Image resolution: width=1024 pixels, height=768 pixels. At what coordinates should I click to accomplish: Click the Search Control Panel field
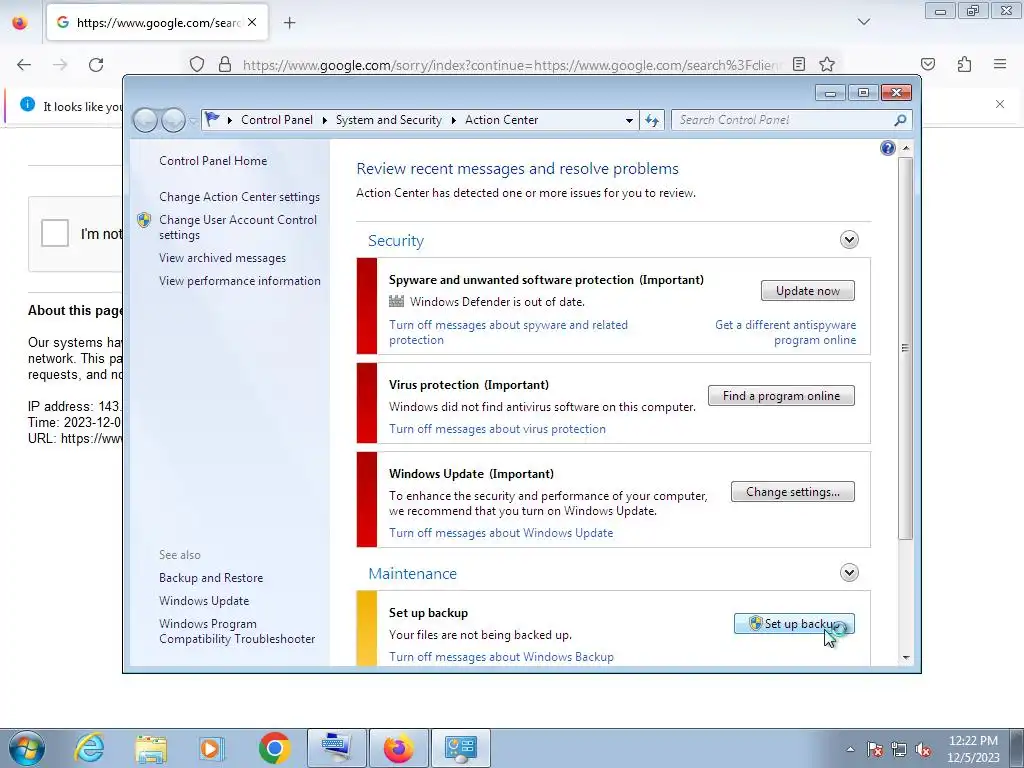784,120
